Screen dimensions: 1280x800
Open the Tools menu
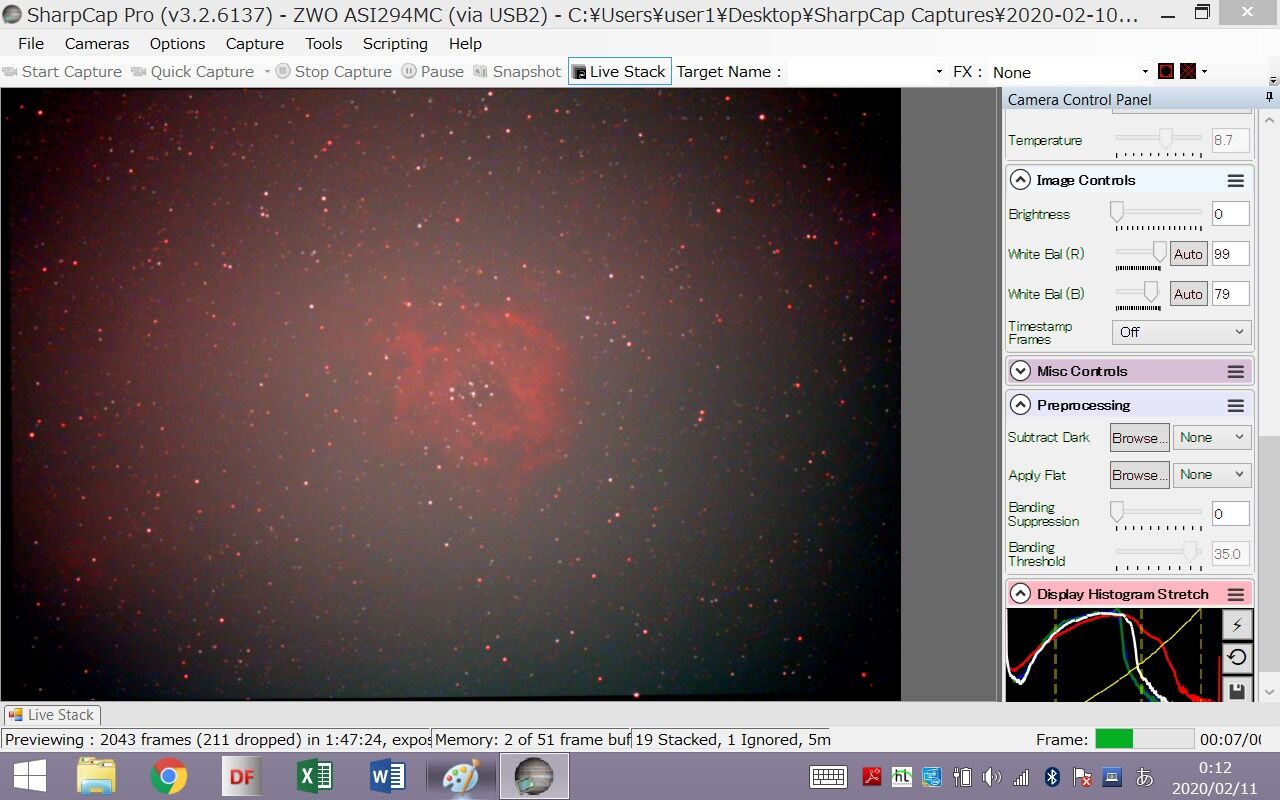tap(324, 44)
